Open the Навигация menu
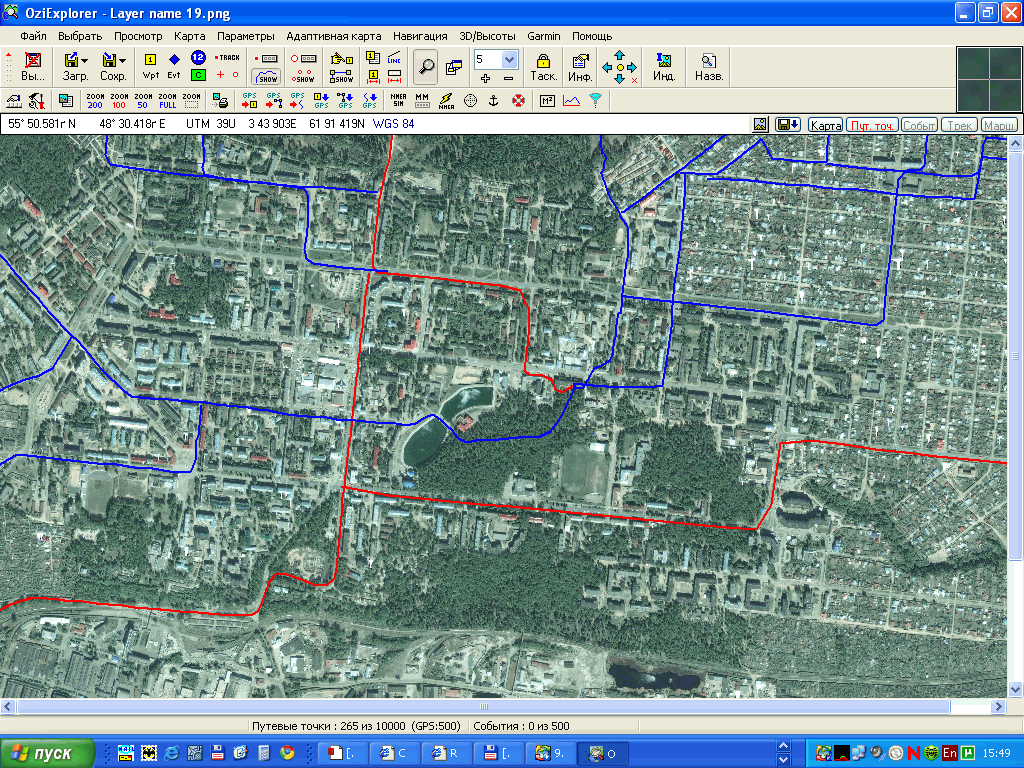 pyautogui.click(x=420, y=36)
